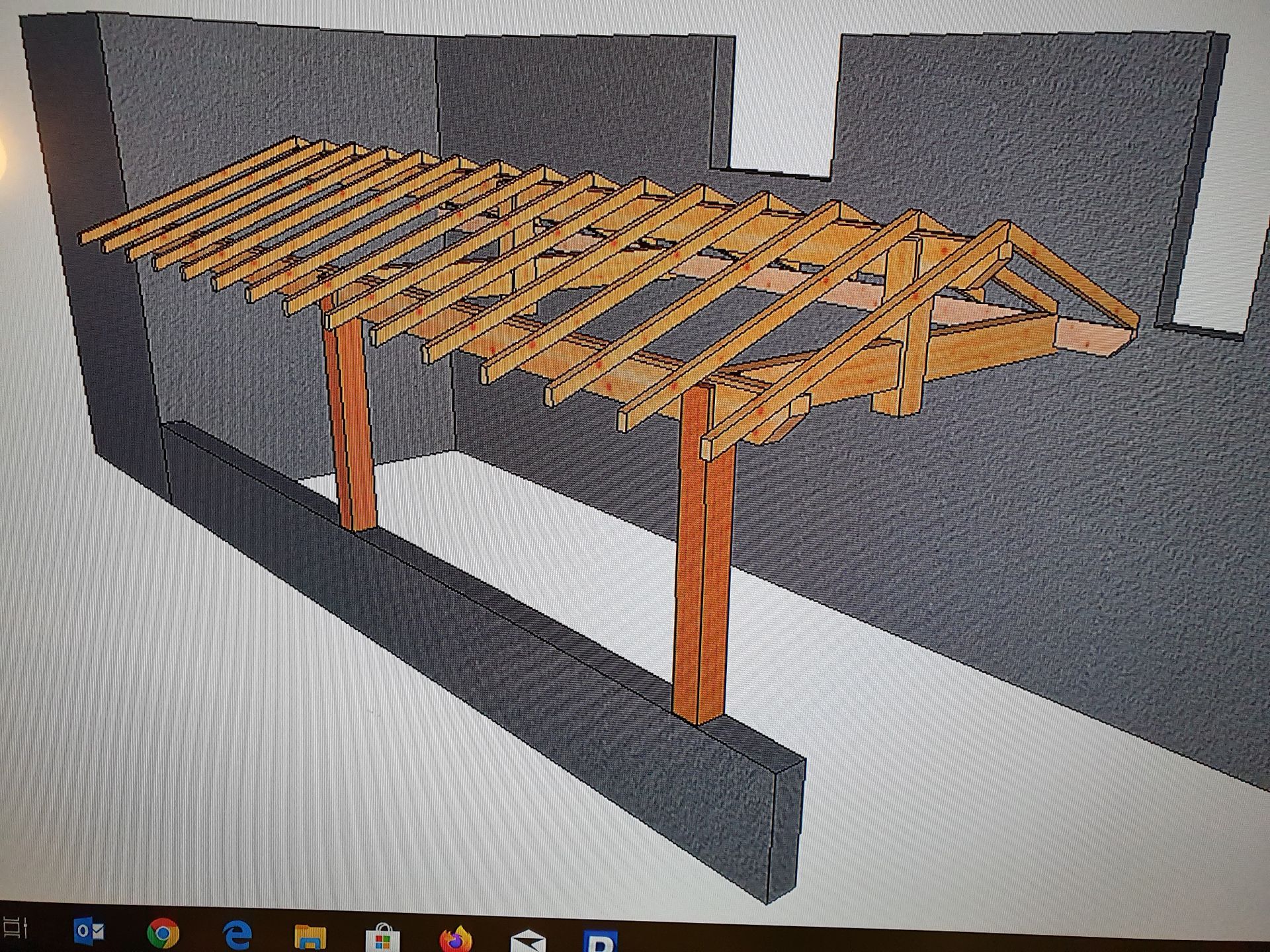Open Microsoft Store from the taskbar

tap(382, 938)
